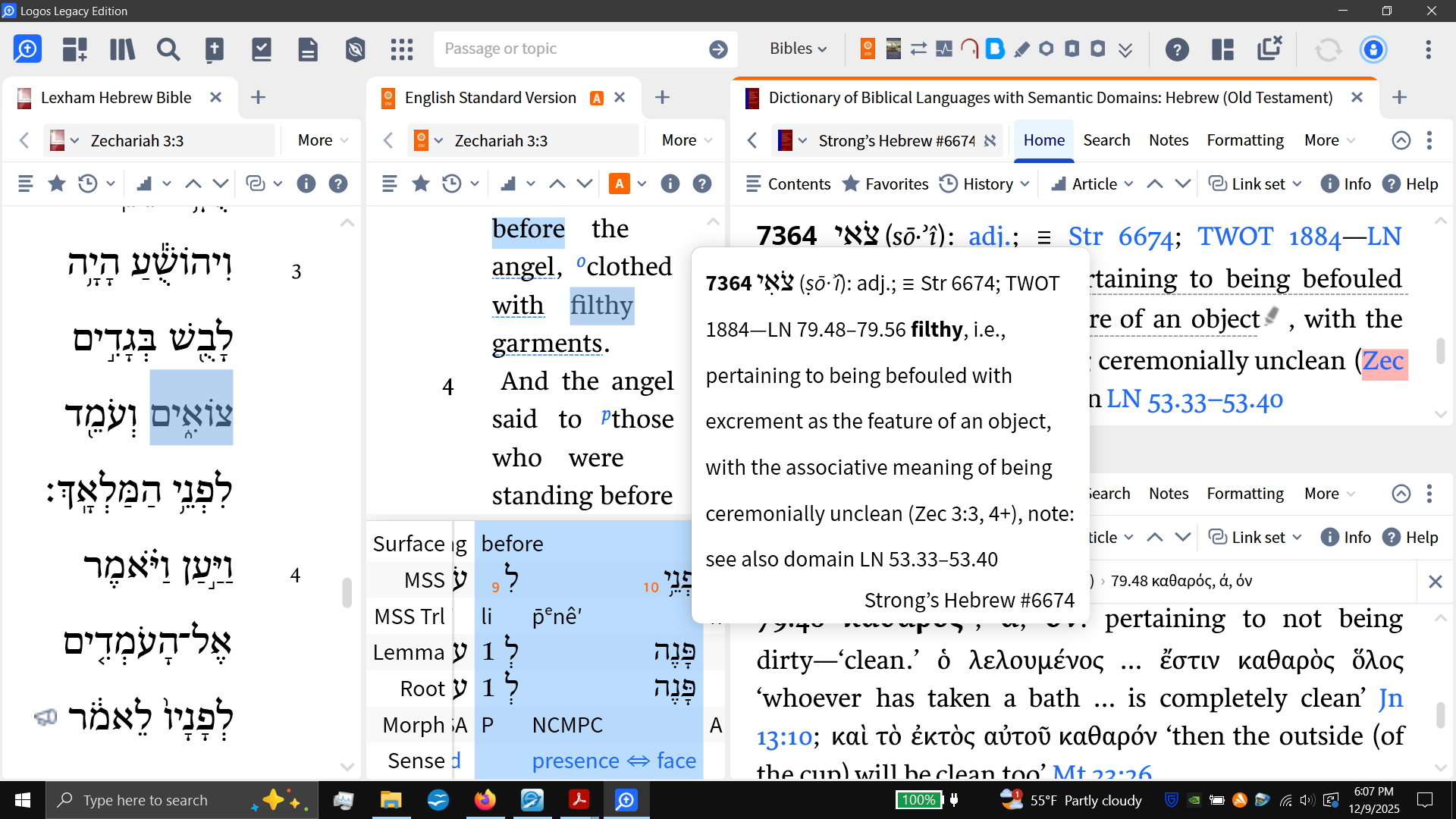
Task: Open the Documents icon in main toolbar
Action: [307, 50]
